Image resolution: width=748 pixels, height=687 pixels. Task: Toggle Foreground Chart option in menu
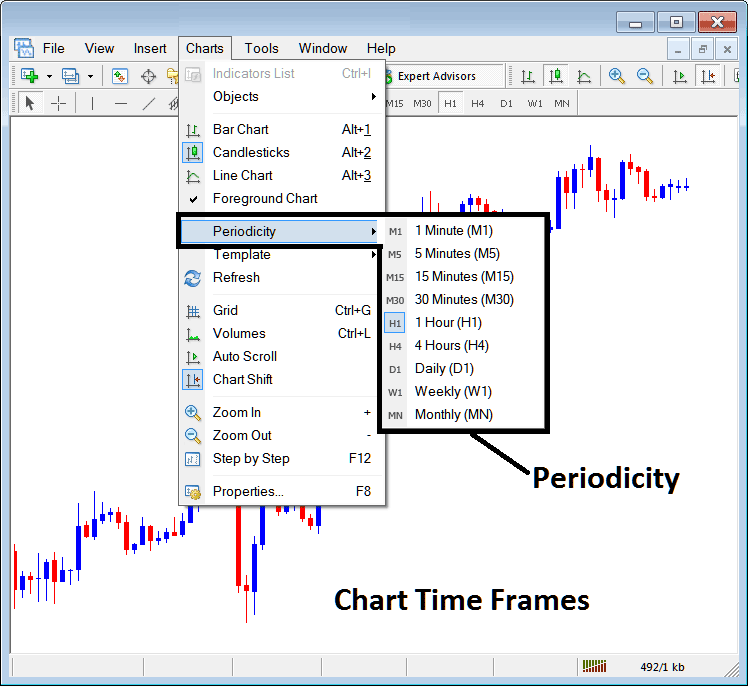[265, 198]
